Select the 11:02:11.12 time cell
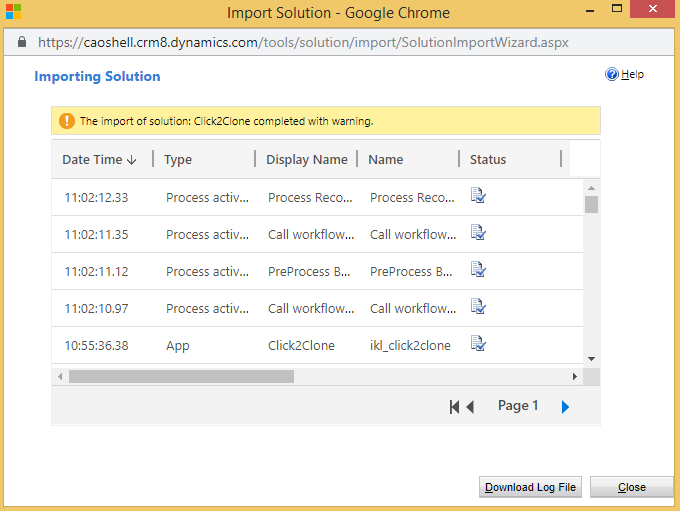680x511 pixels. pyautogui.click(x=96, y=272)
